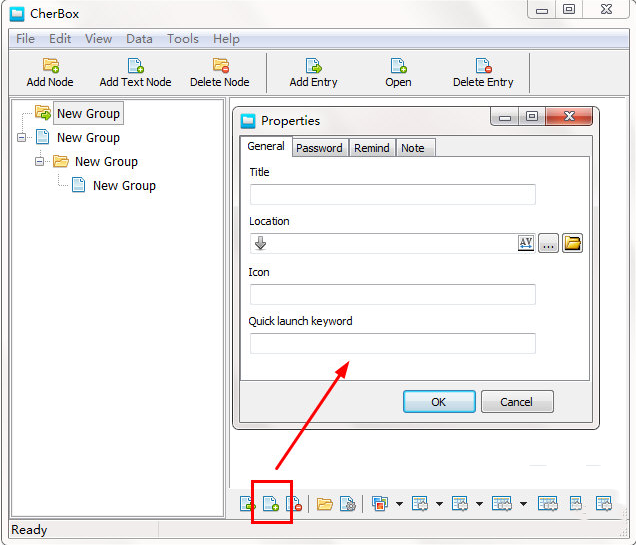Collapse the open-folder New Group child node
Viewport: 636px width, 545px height.
click(x=39, y=162)
